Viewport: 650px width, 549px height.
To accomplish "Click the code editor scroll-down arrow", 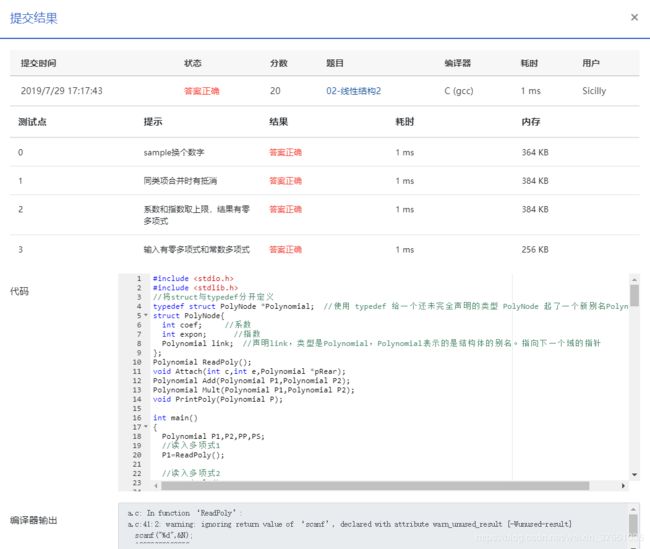I will (x=634, y=474).
